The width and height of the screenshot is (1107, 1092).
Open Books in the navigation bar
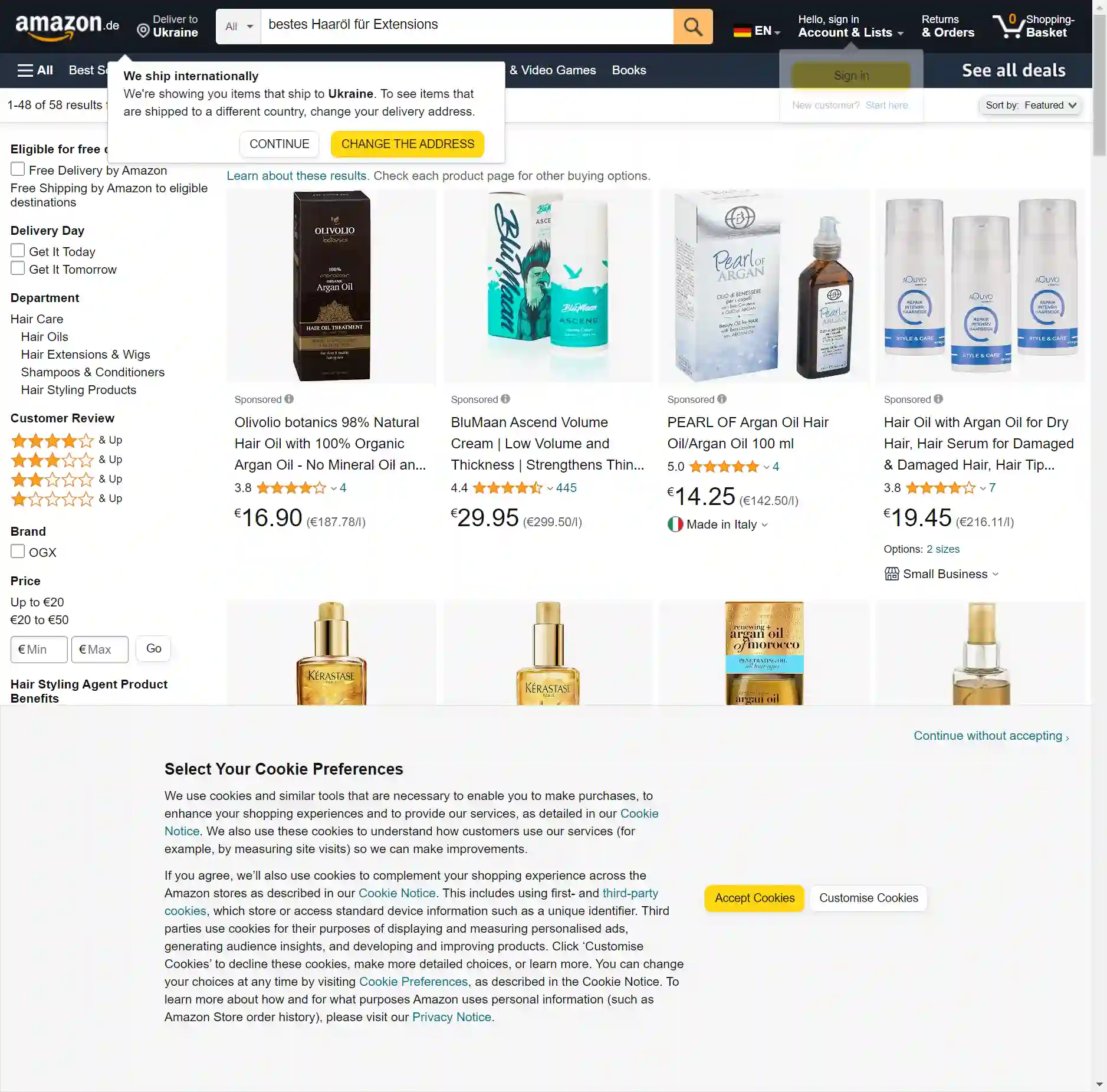[x=629, y=70]
